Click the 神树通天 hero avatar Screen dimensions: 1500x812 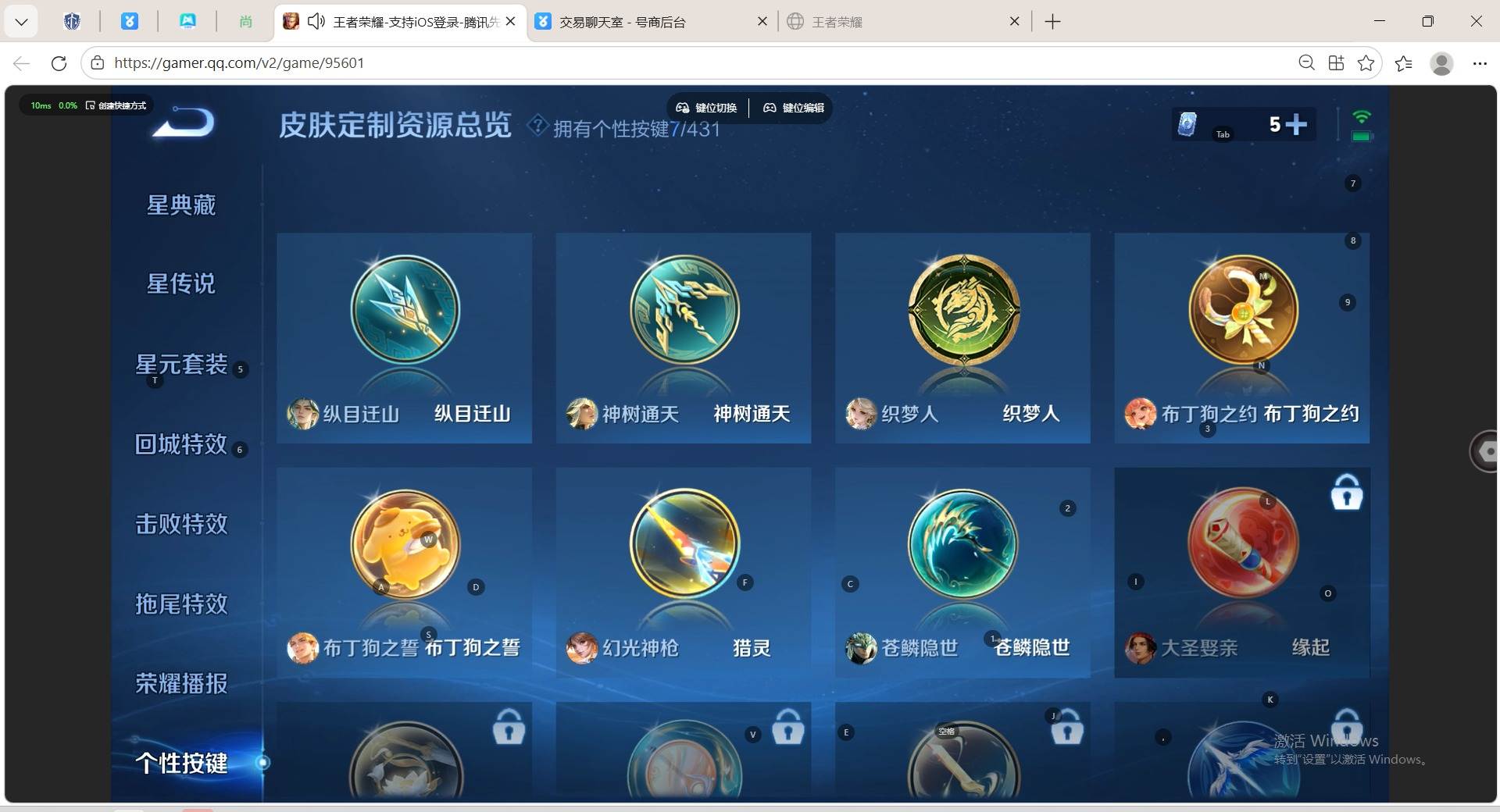click(581, 414)
